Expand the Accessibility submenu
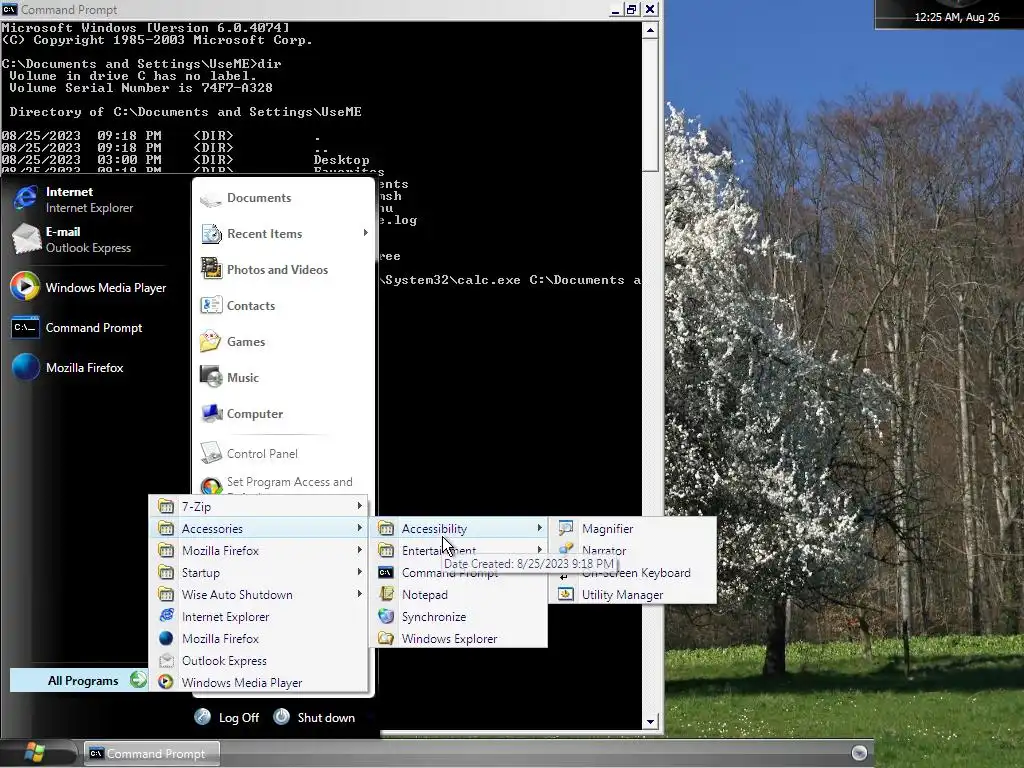The width and height of the screenshot is (1024, 768). pyautogui.click(x=460, y=528)
